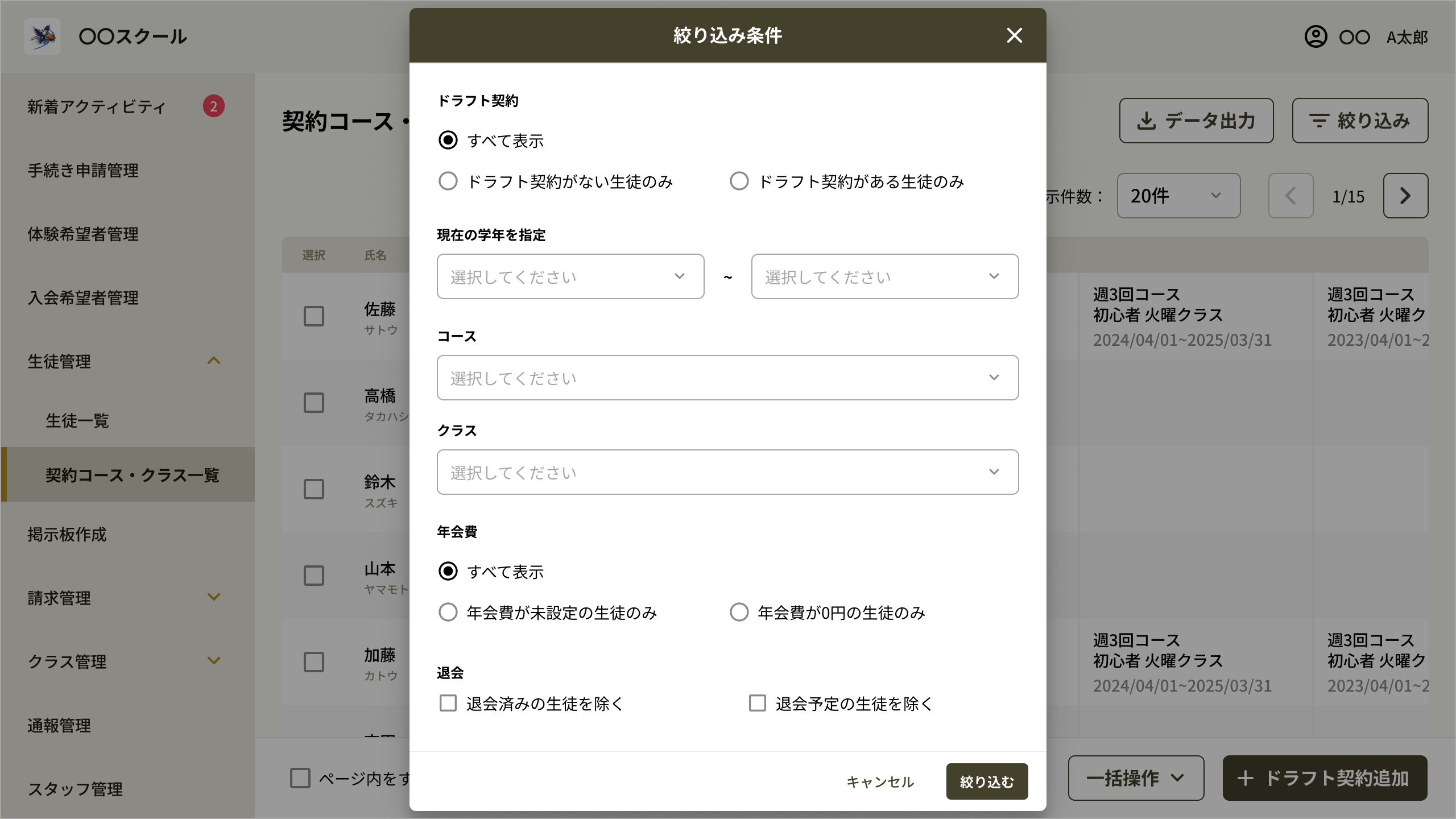Open 手続き申請管理 in sidebar

coord(83,170)
